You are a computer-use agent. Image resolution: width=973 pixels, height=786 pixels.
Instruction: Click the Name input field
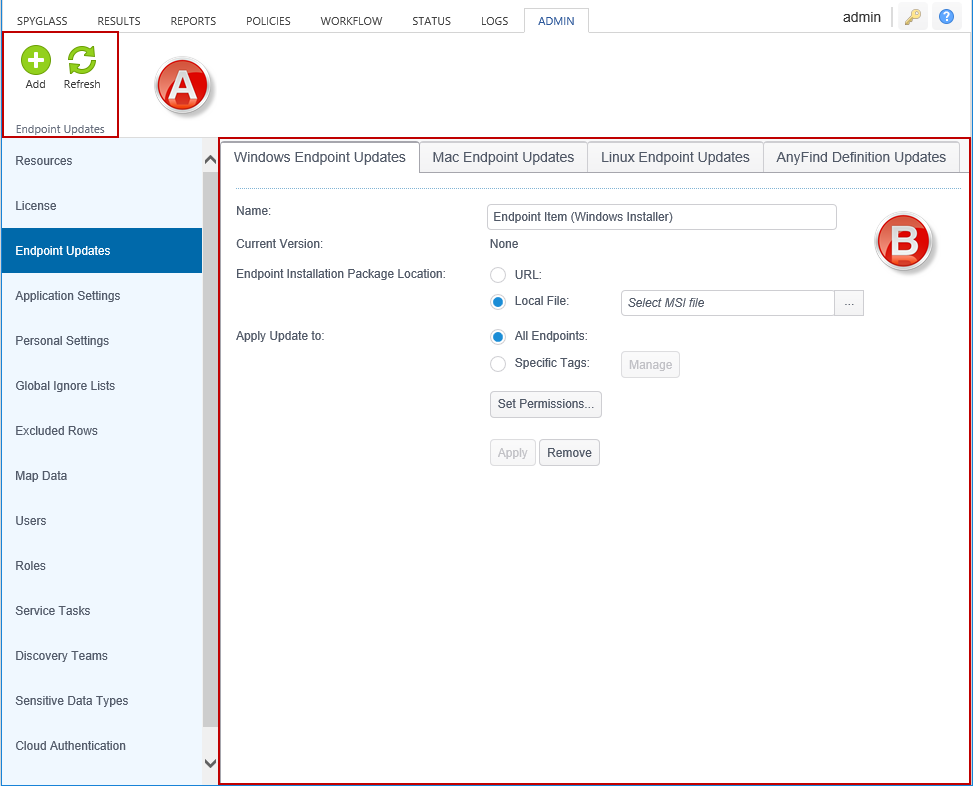[x=662, y=217]
